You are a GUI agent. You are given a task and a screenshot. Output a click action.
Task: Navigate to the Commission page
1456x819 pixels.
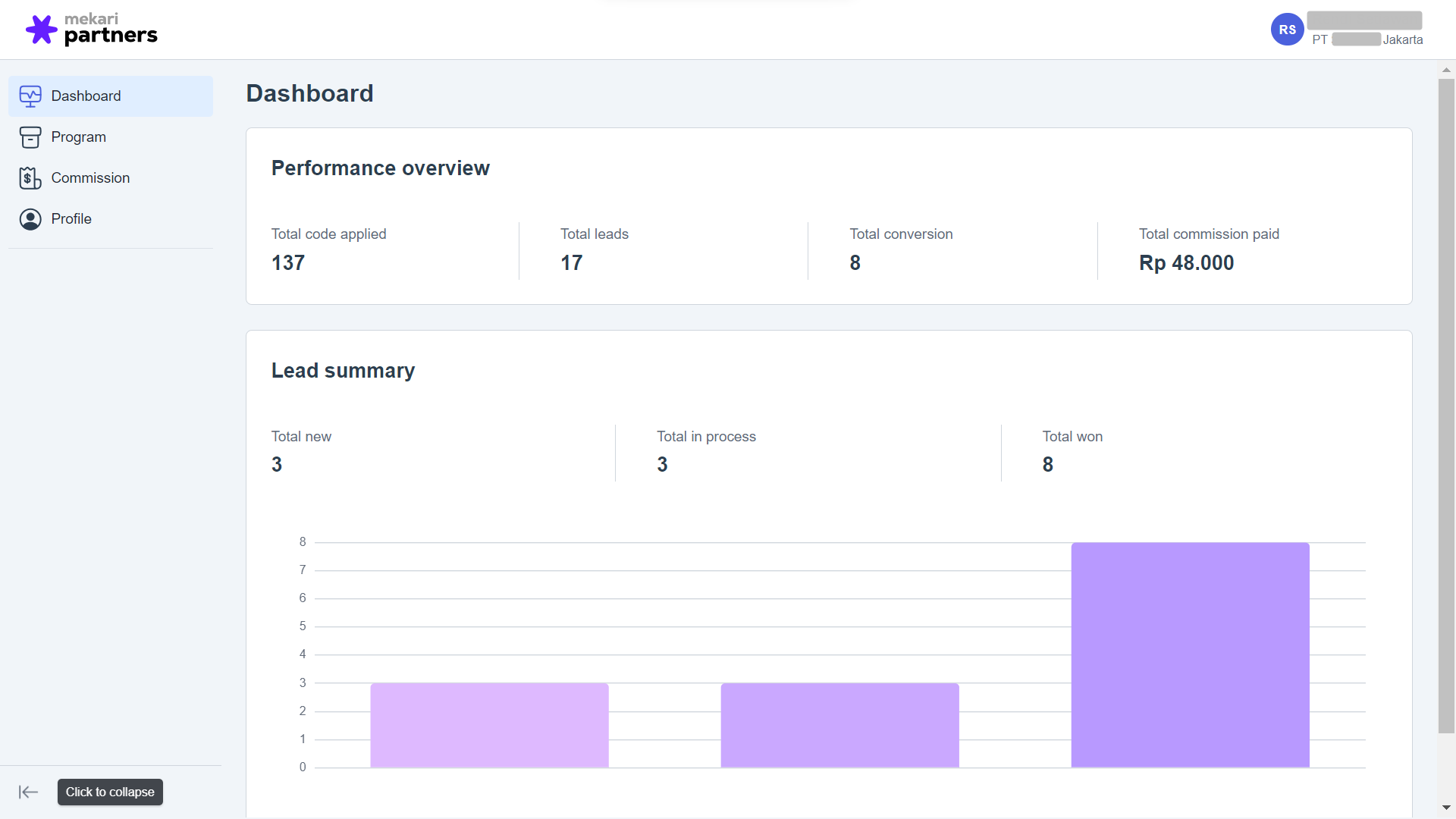click(x=90, y=177)
